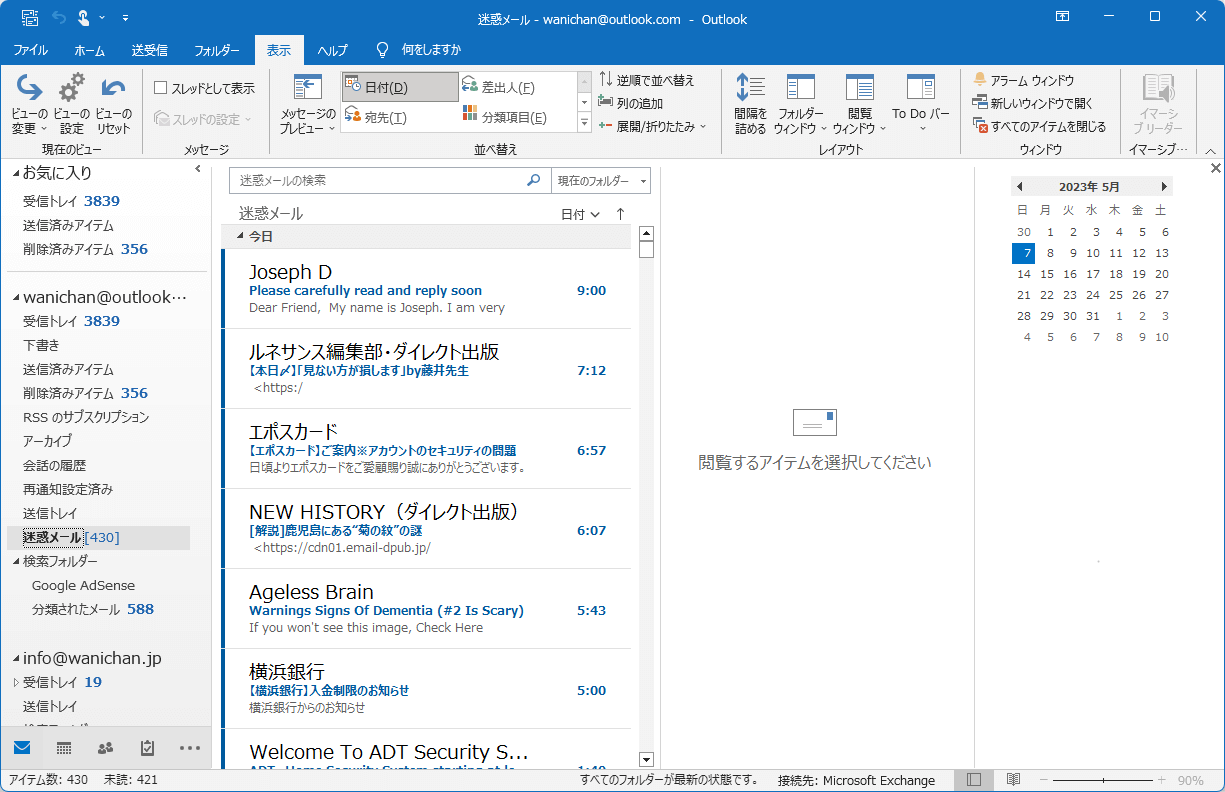Screen dimensions: 1225x792
Task: Arrange by To (宛先) in gallery
Action: 400,117
